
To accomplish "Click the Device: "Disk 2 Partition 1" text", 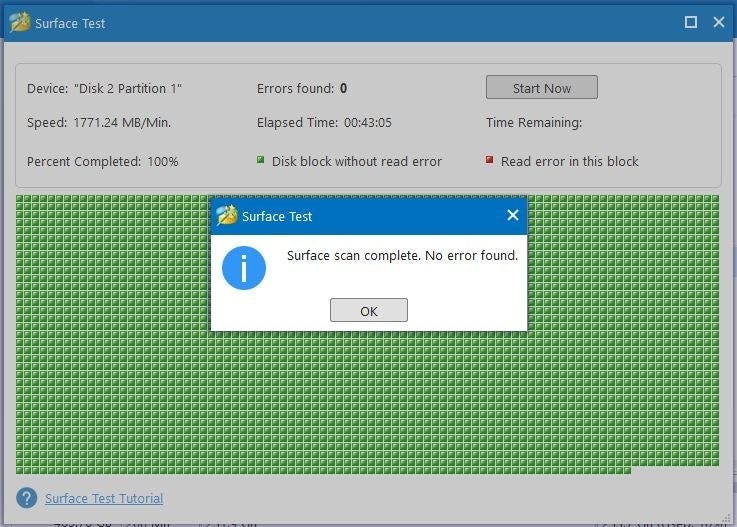I will tap(104, 88).
